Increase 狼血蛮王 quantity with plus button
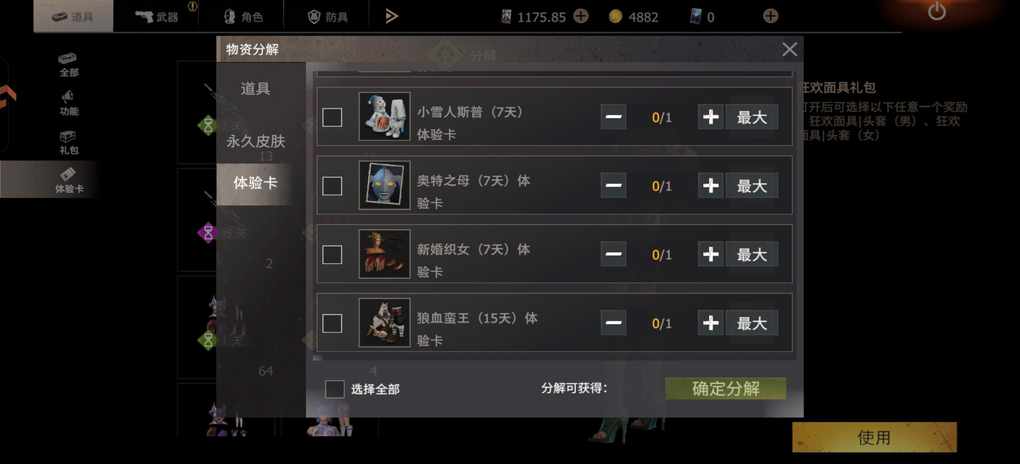The image size is (1020, 464). point(711,323)
